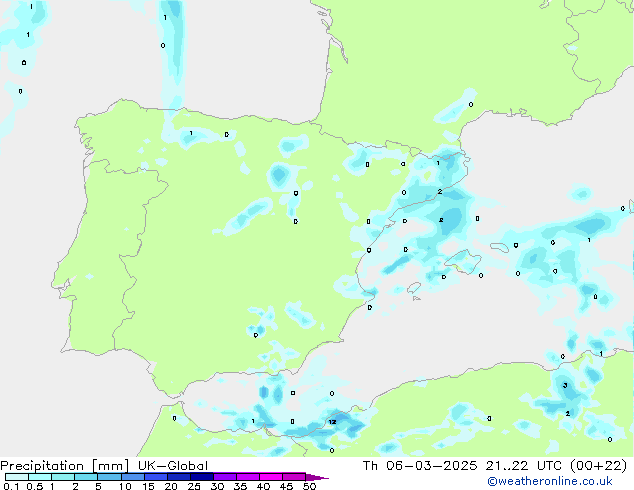634x490 pixels.
Task: Click the legend tick label '15'
Action: pyautogui.click(x=148, y=486)
